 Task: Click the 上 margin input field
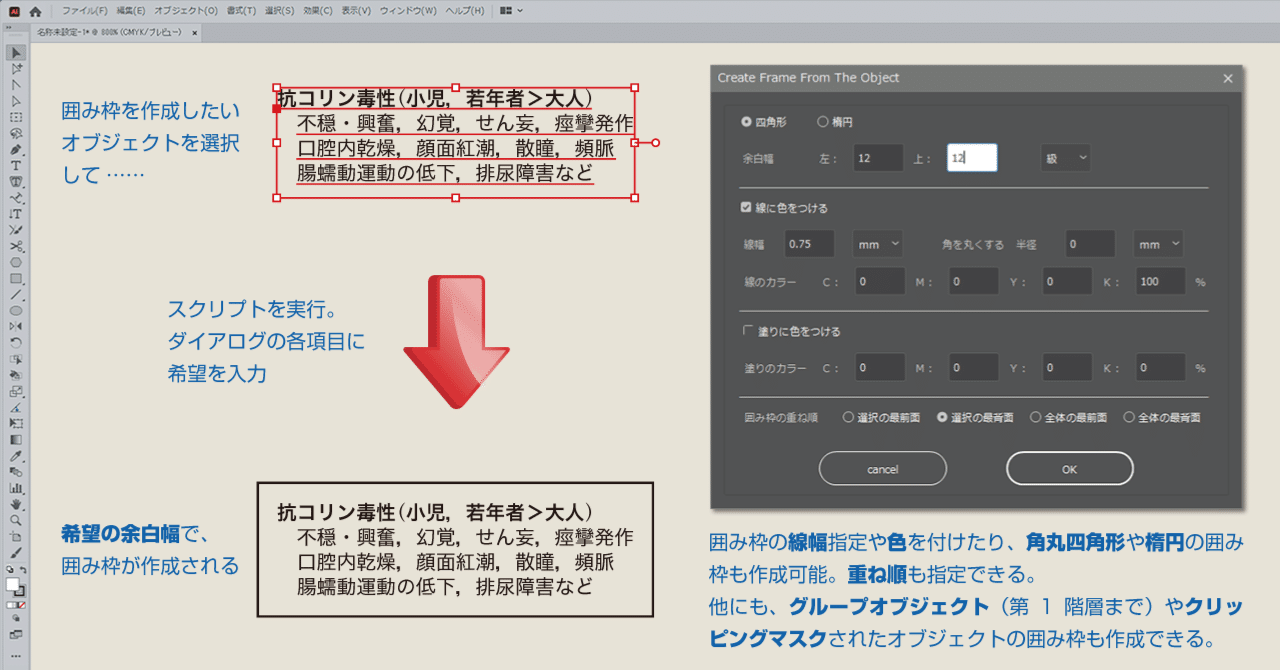pyautogui.click(x=971, y=157)
